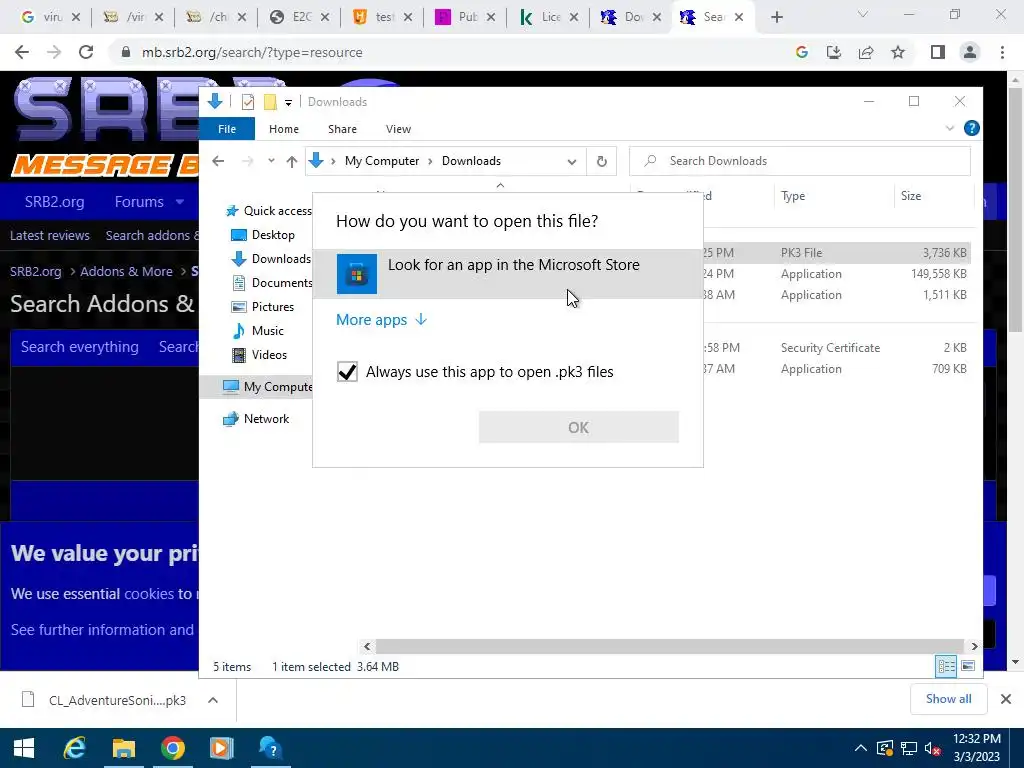Switch to Details view icon in status bar

tap(946, 666)
